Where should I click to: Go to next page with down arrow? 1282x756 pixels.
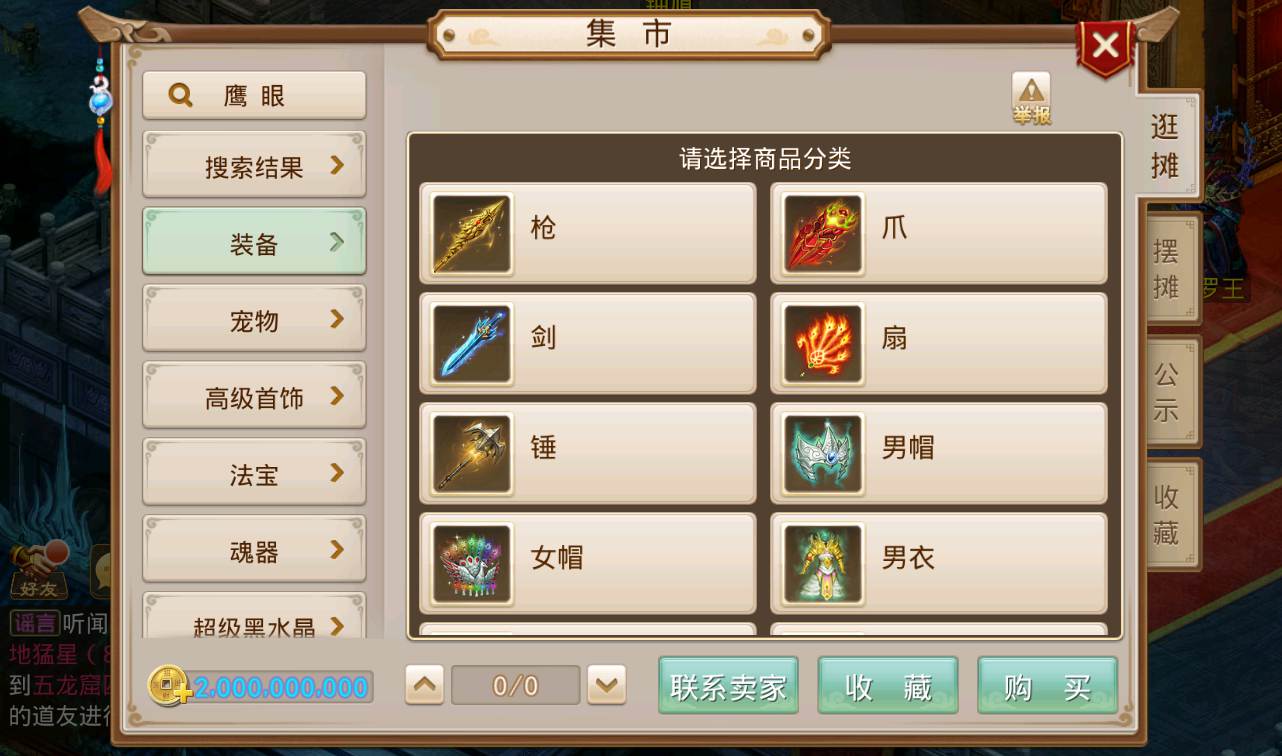tap(606, 685)
